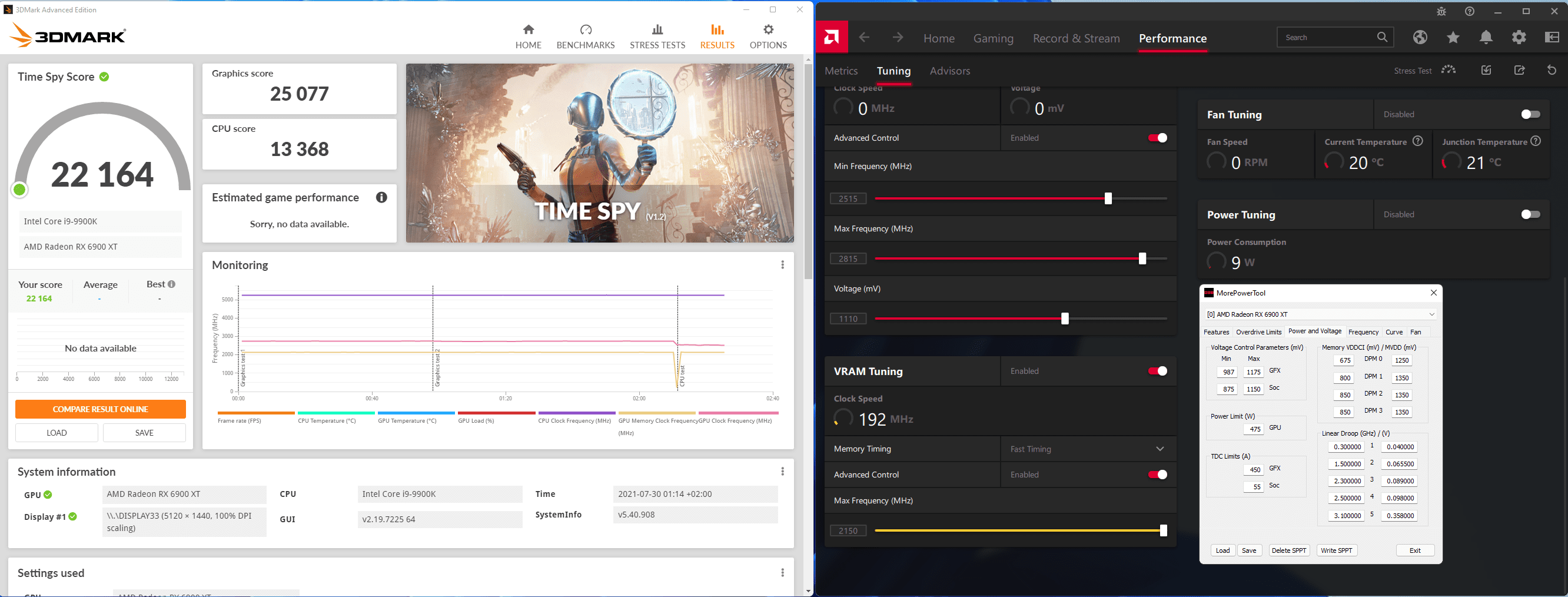1568x597 pixels.
Task: Switch to the Overdrive Limits tab
Action: [x=1259, y=332]
